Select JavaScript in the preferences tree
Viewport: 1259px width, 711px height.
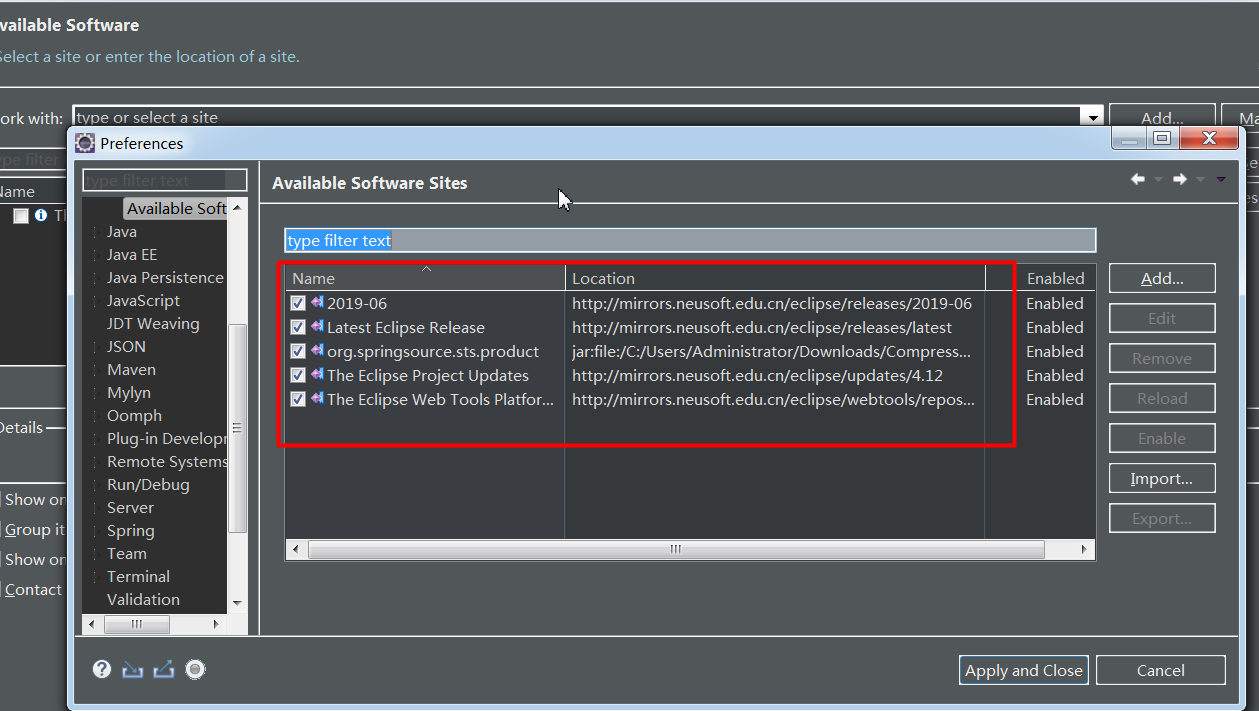[x=143, y=300]
